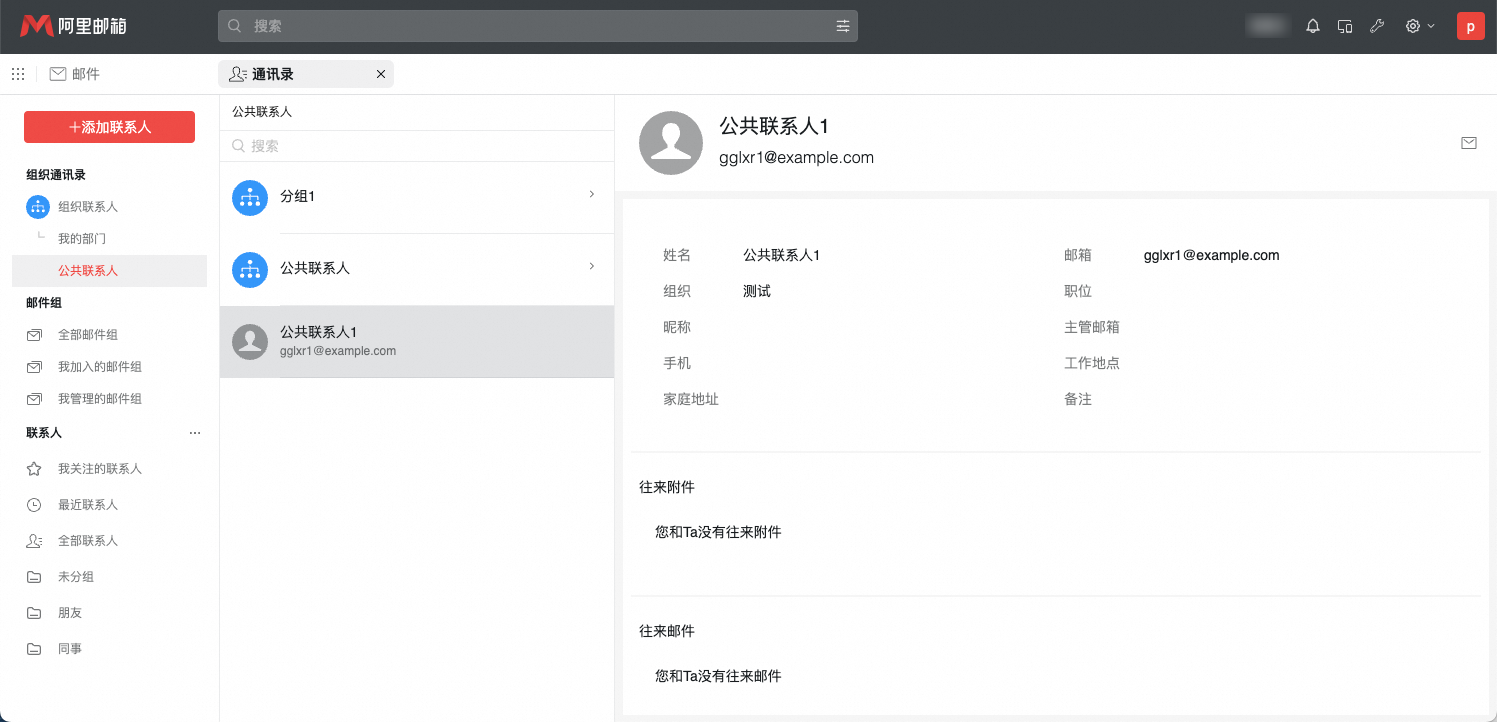Expand the 公共联系人 group chevron

(591, 266)
